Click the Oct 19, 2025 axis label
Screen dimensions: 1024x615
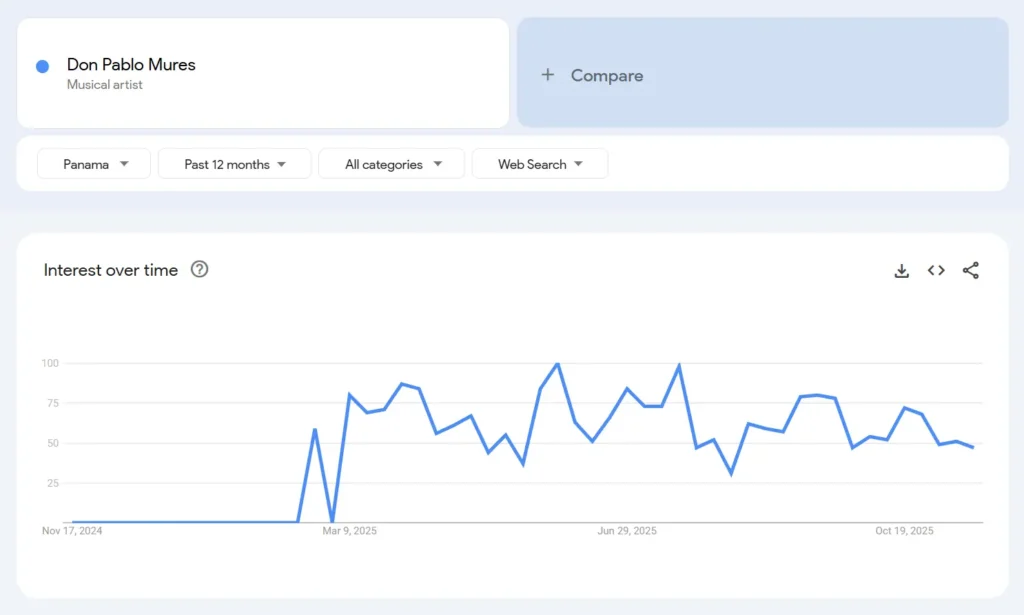click(904, 531)
